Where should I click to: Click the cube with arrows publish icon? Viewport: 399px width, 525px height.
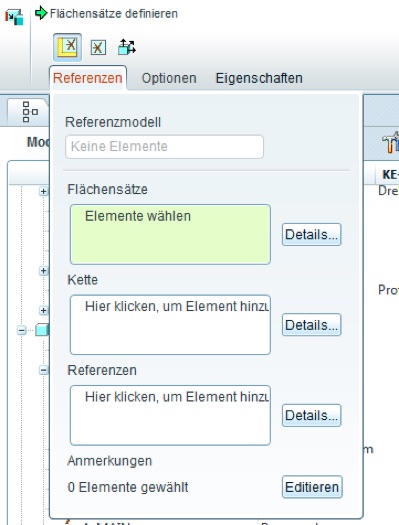tap(127, 47)
